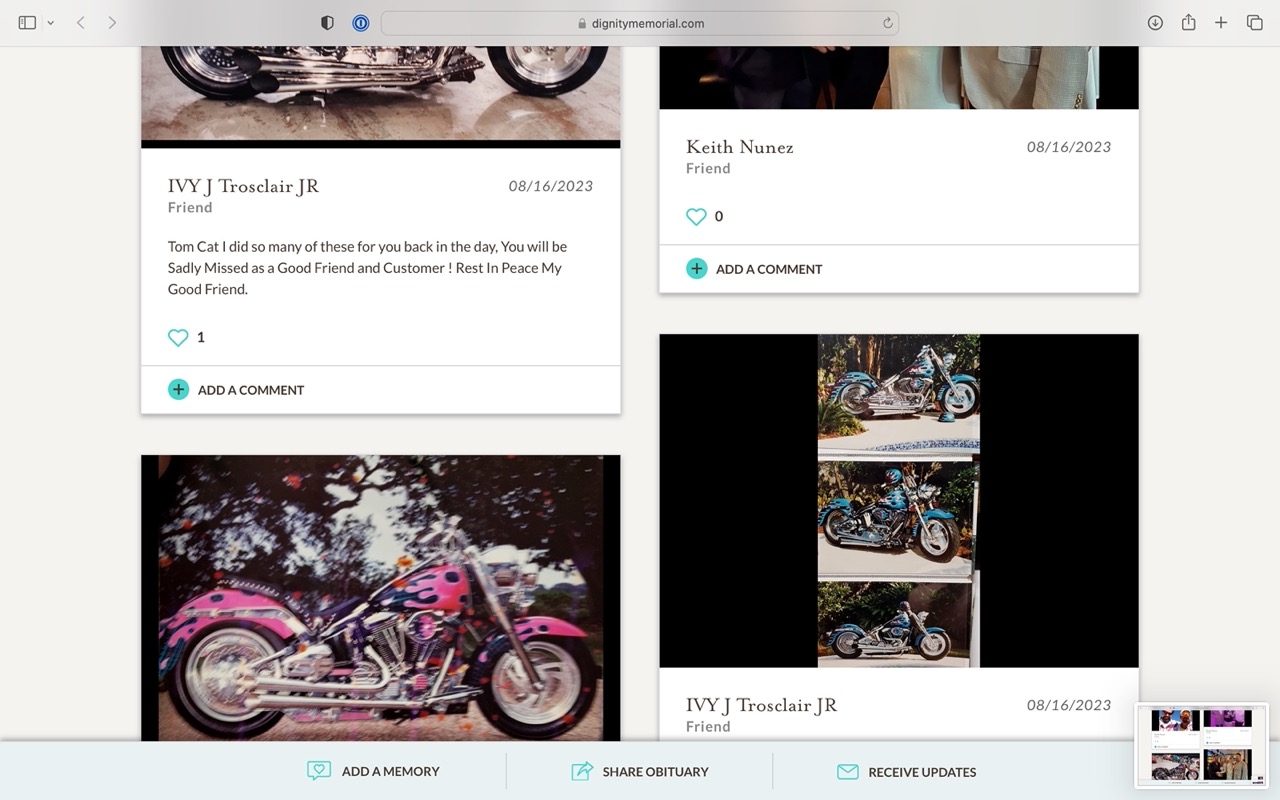Click 08/16/2023 date on Keith Nunez card
The image size is (1280, 800).
[x=1069, y=147]
